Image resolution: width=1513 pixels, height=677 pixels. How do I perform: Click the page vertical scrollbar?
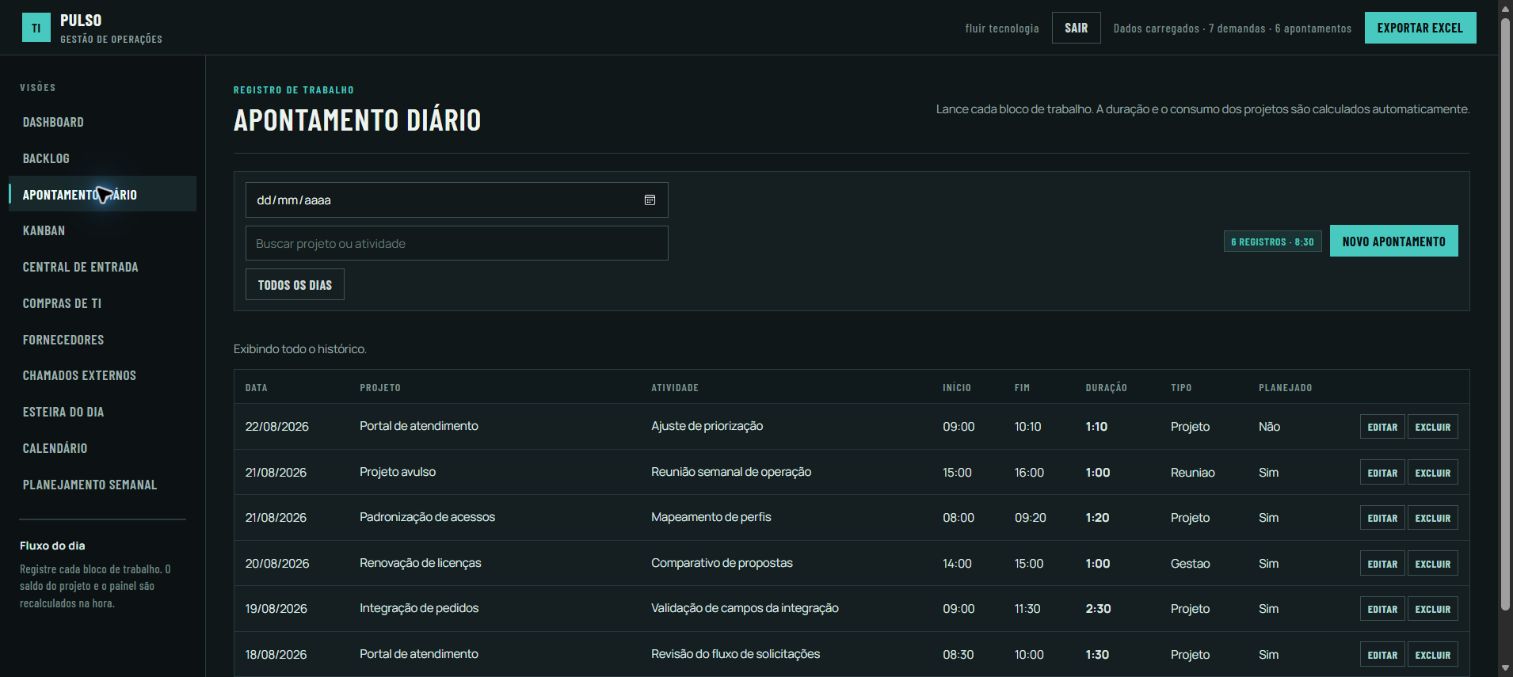coord(1505,314)
